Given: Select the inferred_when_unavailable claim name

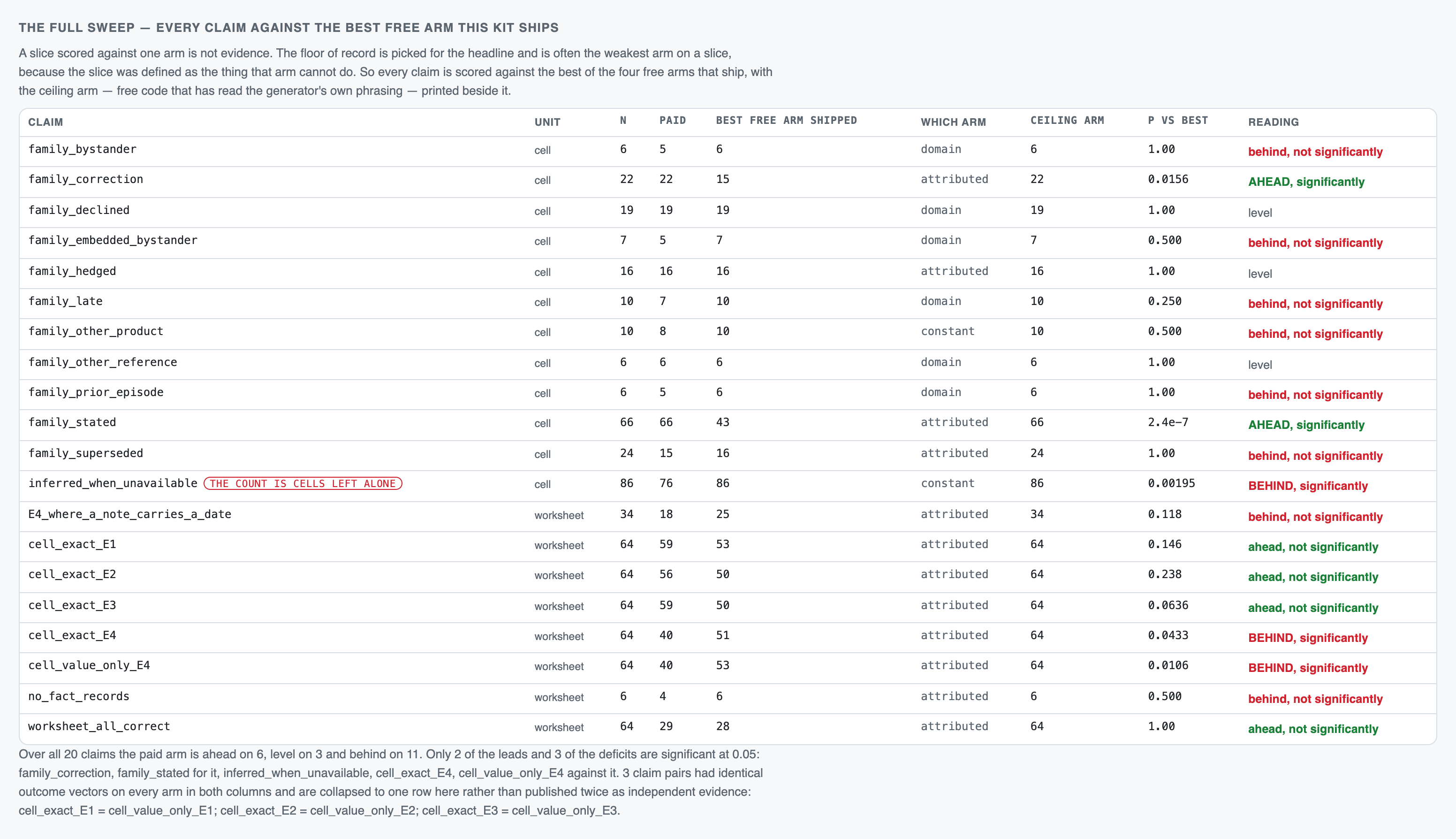Looking at the screenshot, I should [113, 483].
